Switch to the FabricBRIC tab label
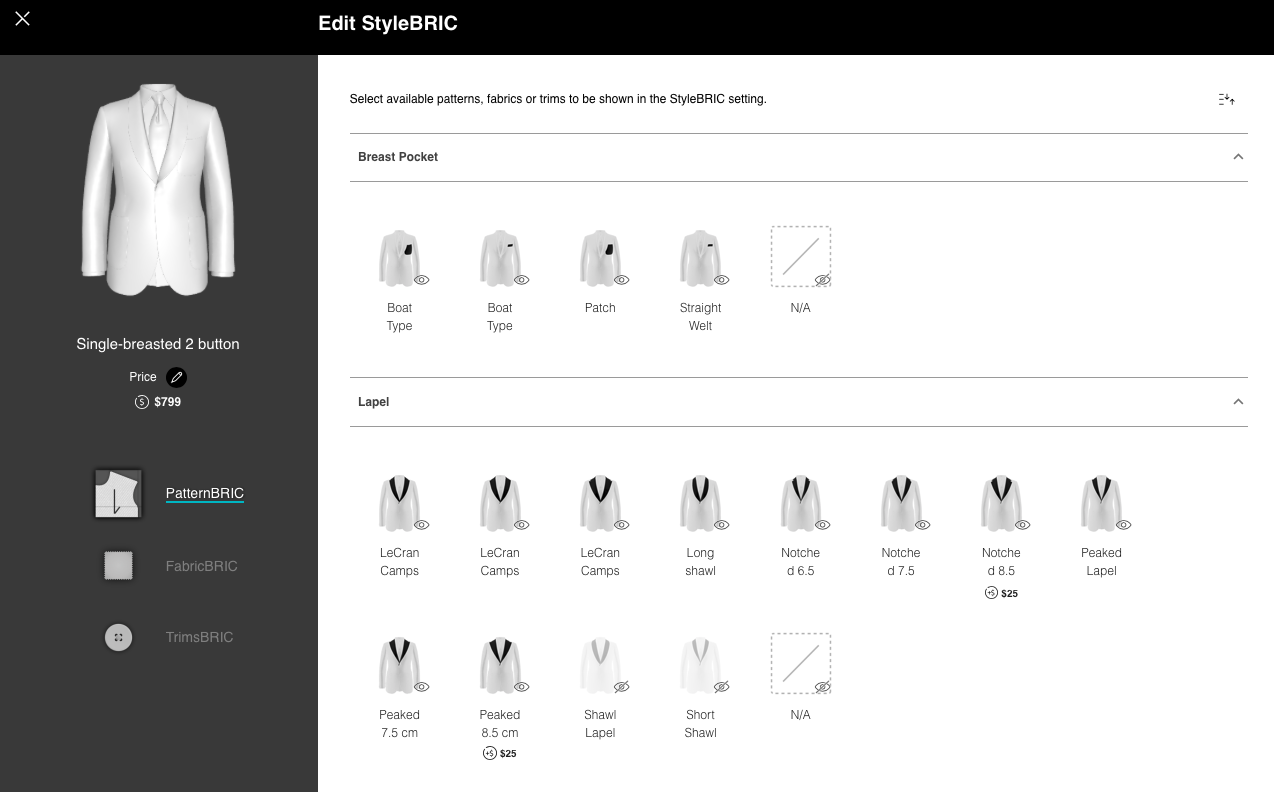This screenshot has width=1274, height=792. click(x=201, y=566)
